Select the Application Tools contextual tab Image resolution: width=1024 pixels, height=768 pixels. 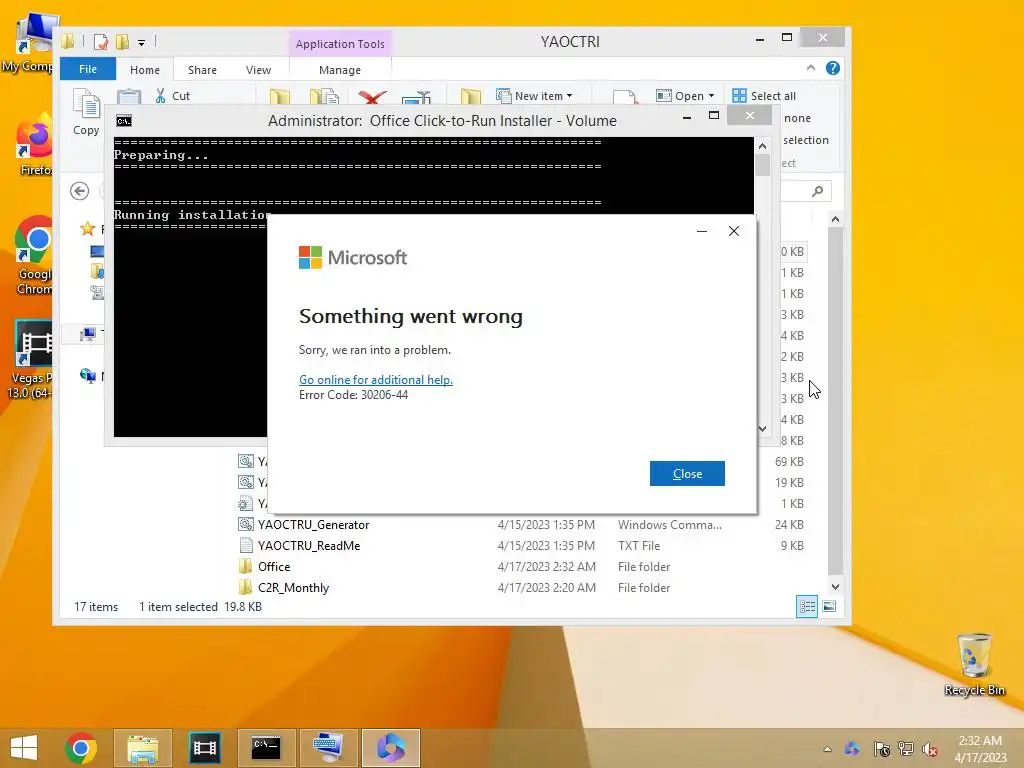tap(340, 44)
